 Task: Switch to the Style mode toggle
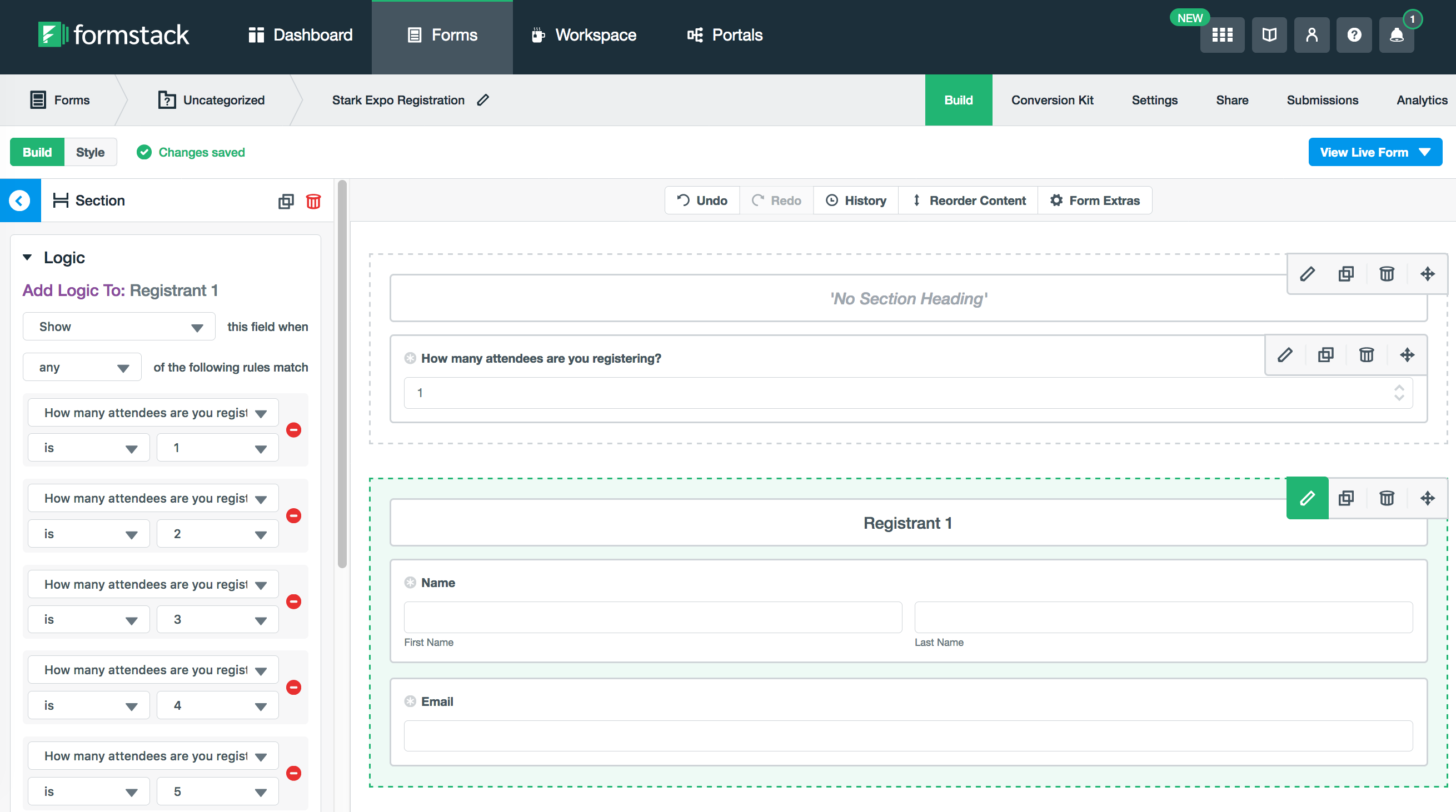tap(90, 152)
